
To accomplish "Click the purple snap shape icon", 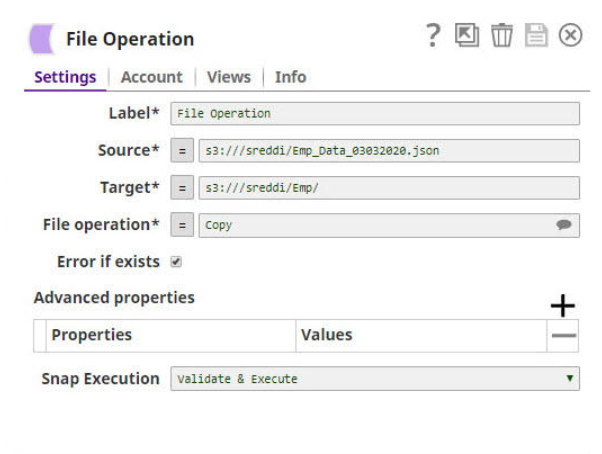I will pyautogui.click(x=42, y=39).
